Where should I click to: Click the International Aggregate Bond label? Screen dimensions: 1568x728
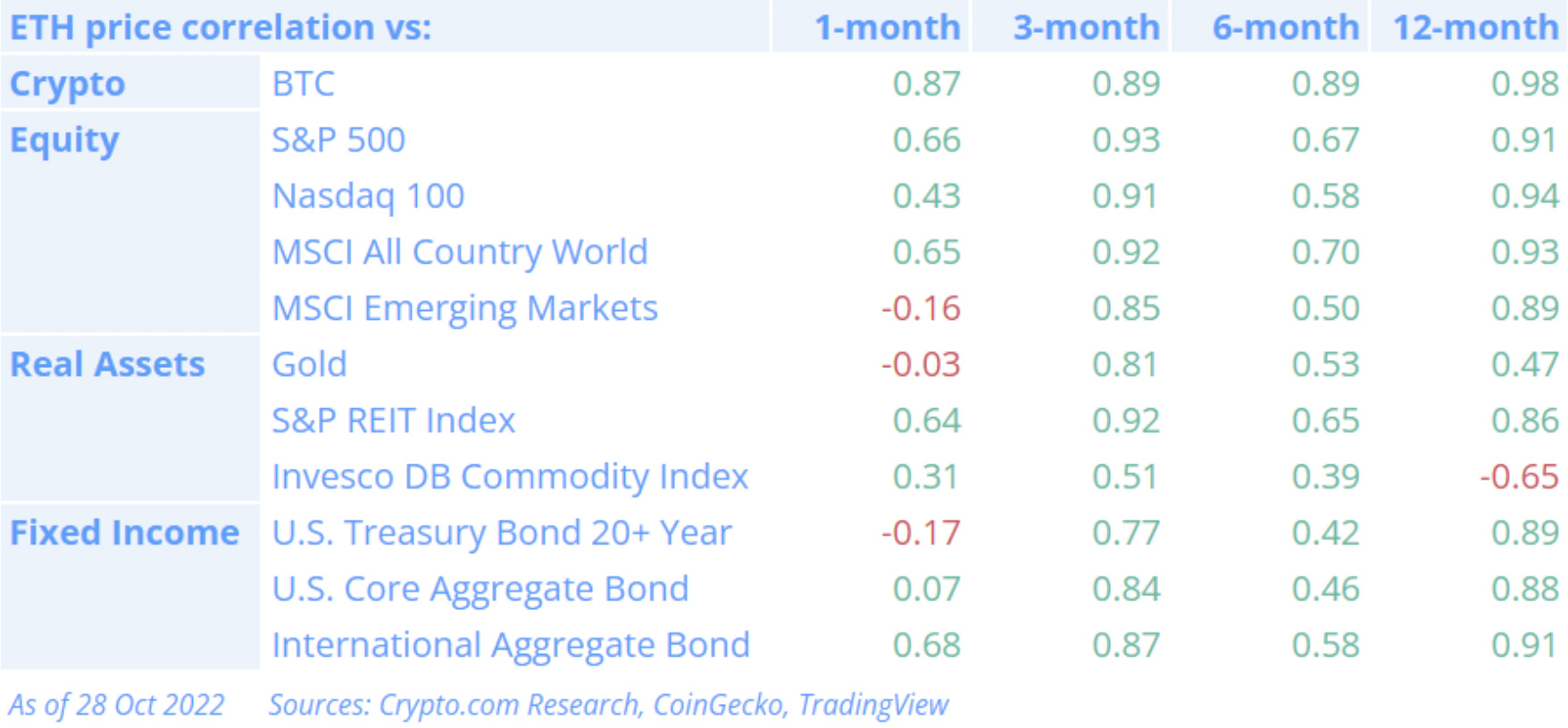[x=511, y=645]
